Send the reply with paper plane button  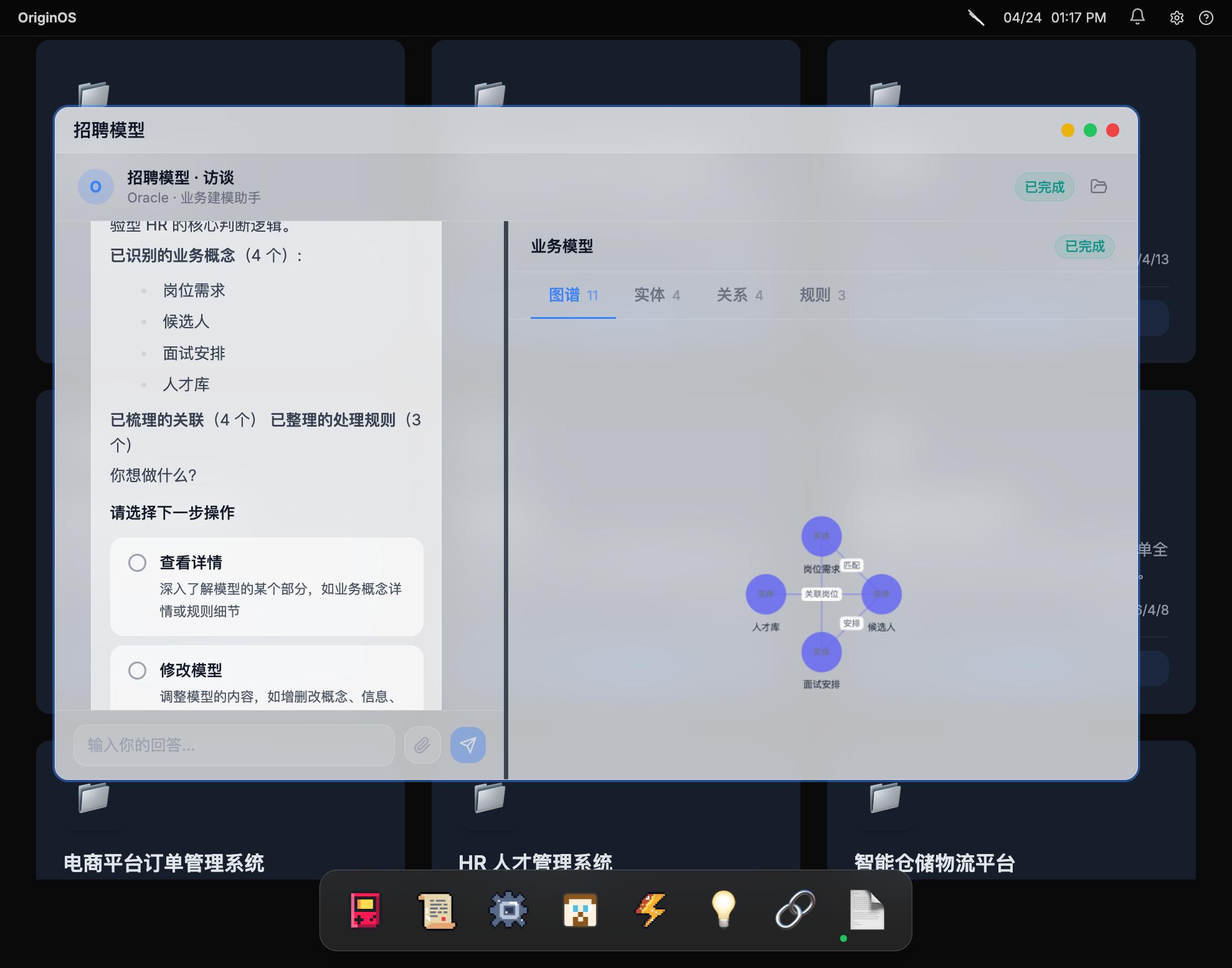(468, 745)
